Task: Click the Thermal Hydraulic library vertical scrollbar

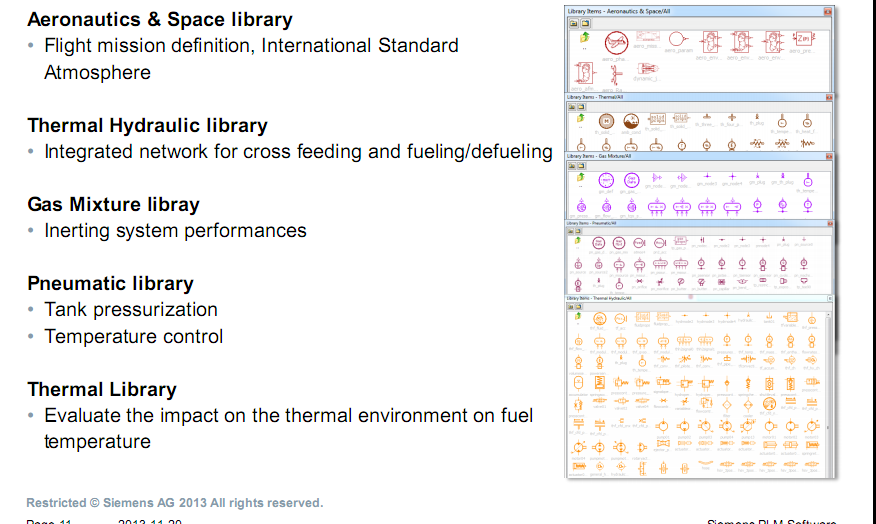Action: (x=829, y=394)
